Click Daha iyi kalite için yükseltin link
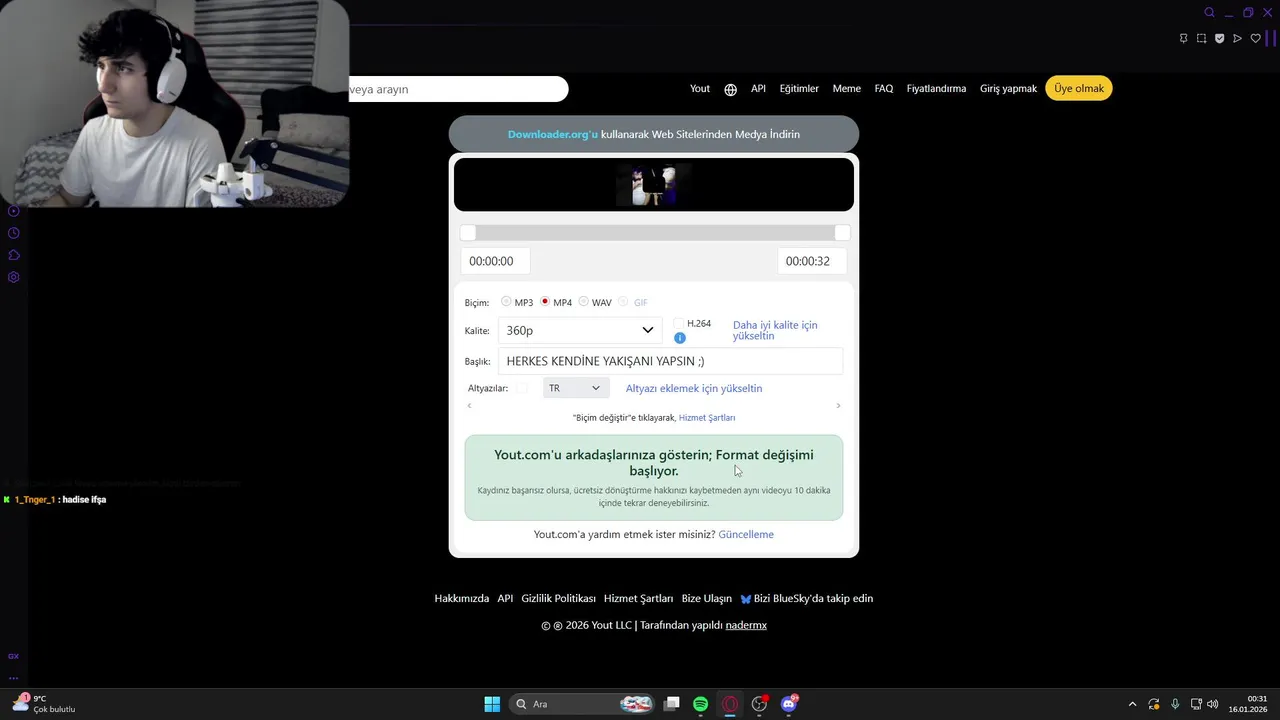 click(775, 330)
